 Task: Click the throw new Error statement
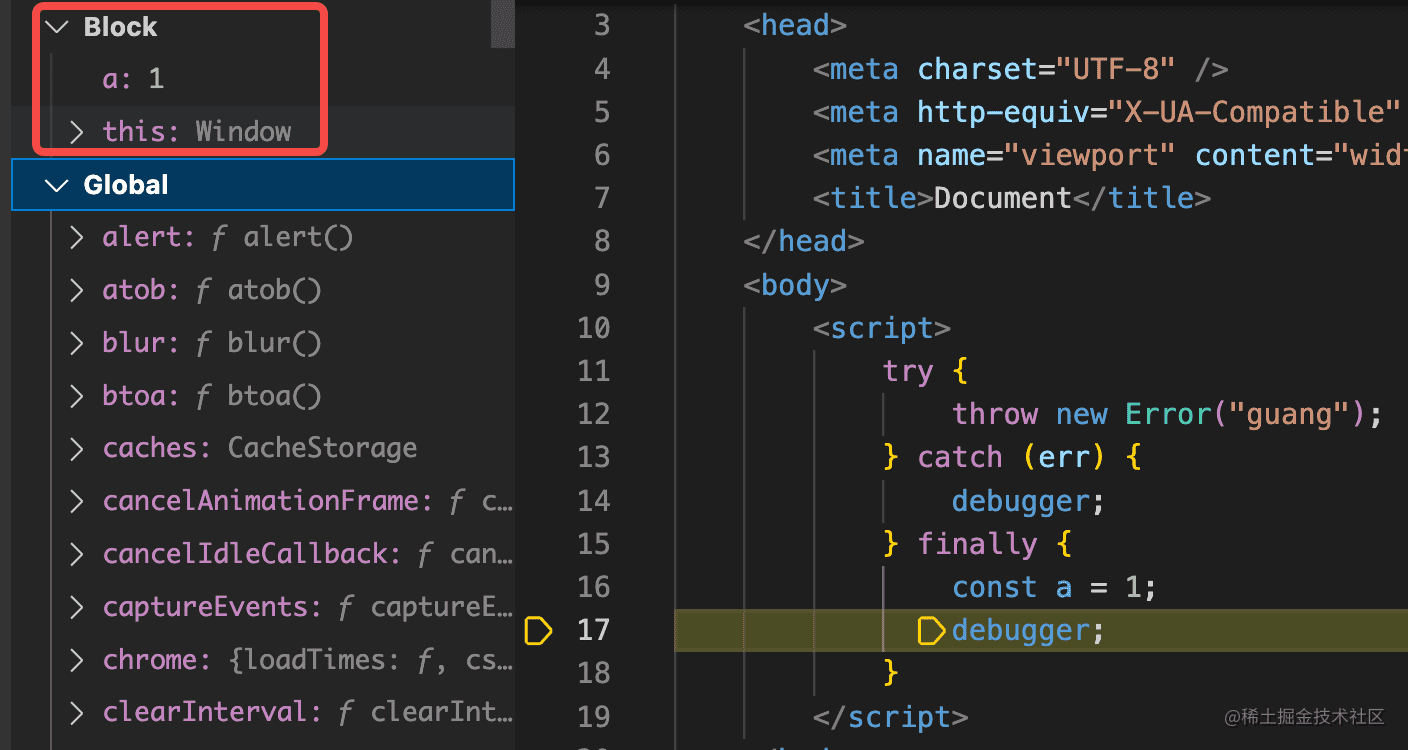[1166, 414]
